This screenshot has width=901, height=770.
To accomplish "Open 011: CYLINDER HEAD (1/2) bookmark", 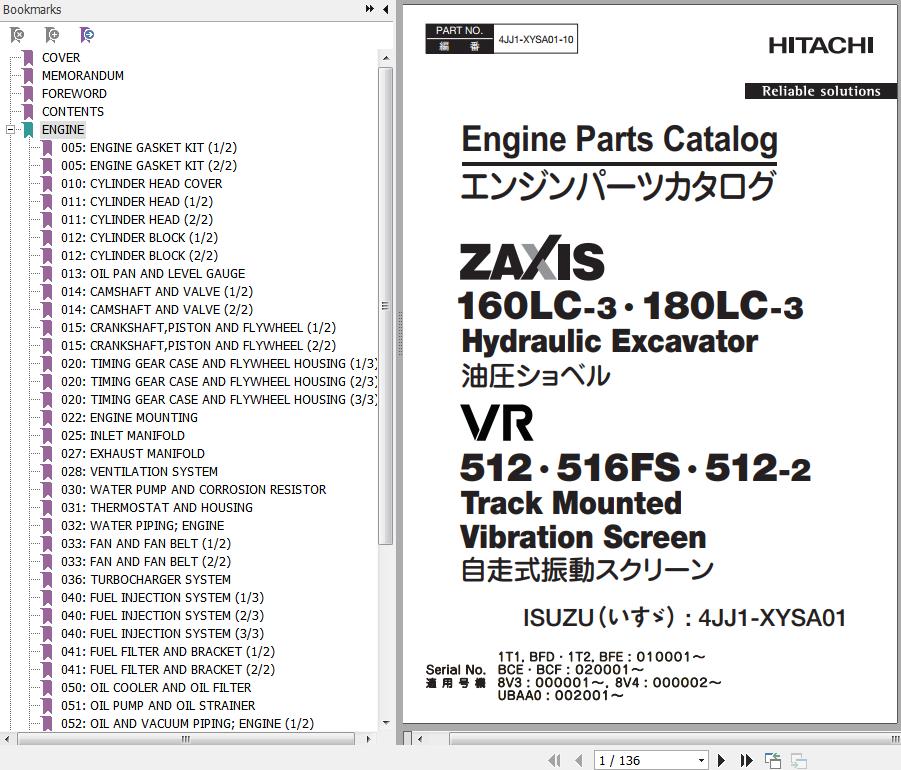I will pos(137,201).
